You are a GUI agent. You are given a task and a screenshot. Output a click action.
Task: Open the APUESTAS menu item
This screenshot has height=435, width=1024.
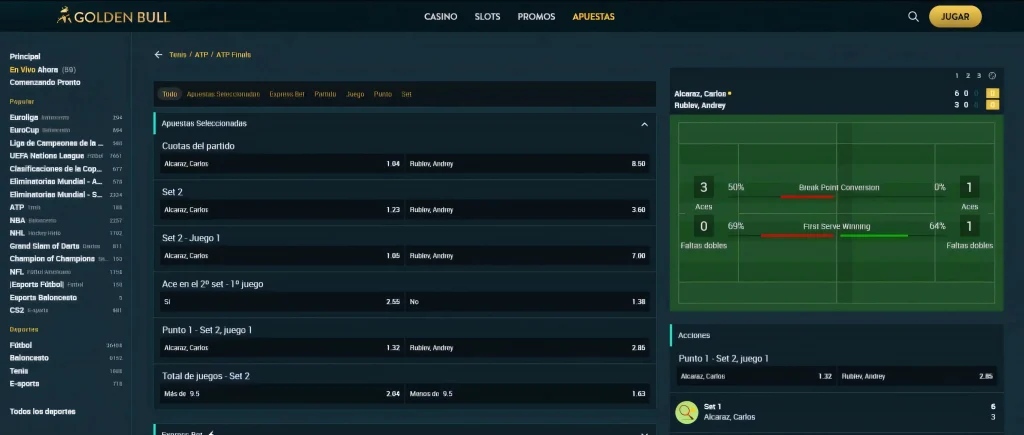coord(593,17)
